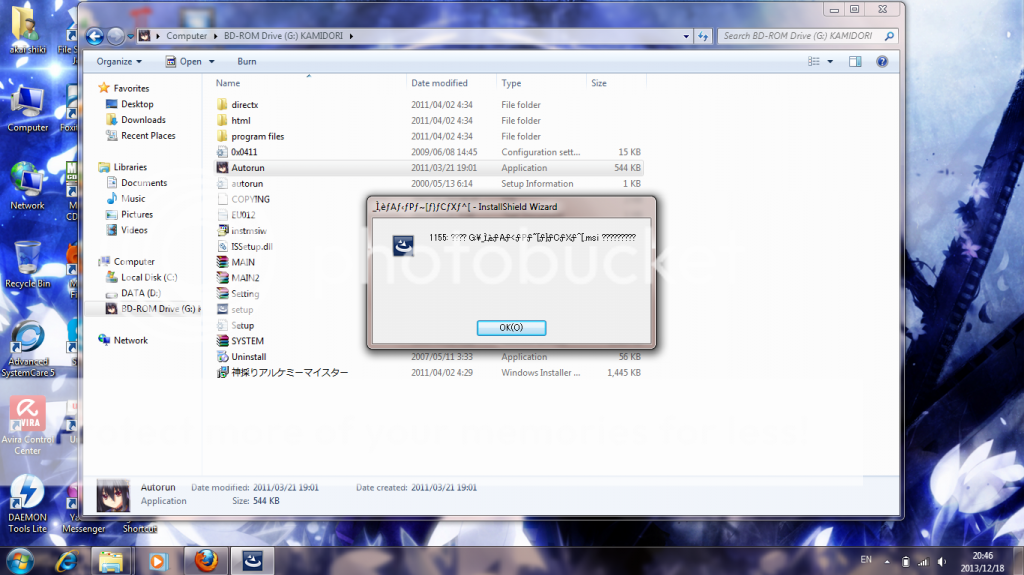Image resolution: width=1024 pixels, height=575 pixels.
Task: Open Firefox from the taskbar
Action: pyautogui.click(x=206, y=560)
